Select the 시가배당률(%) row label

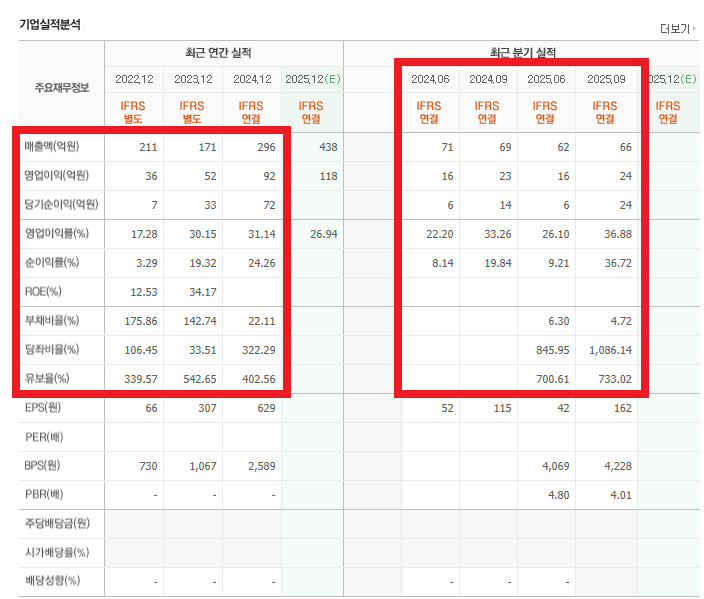tap(57, 552)
